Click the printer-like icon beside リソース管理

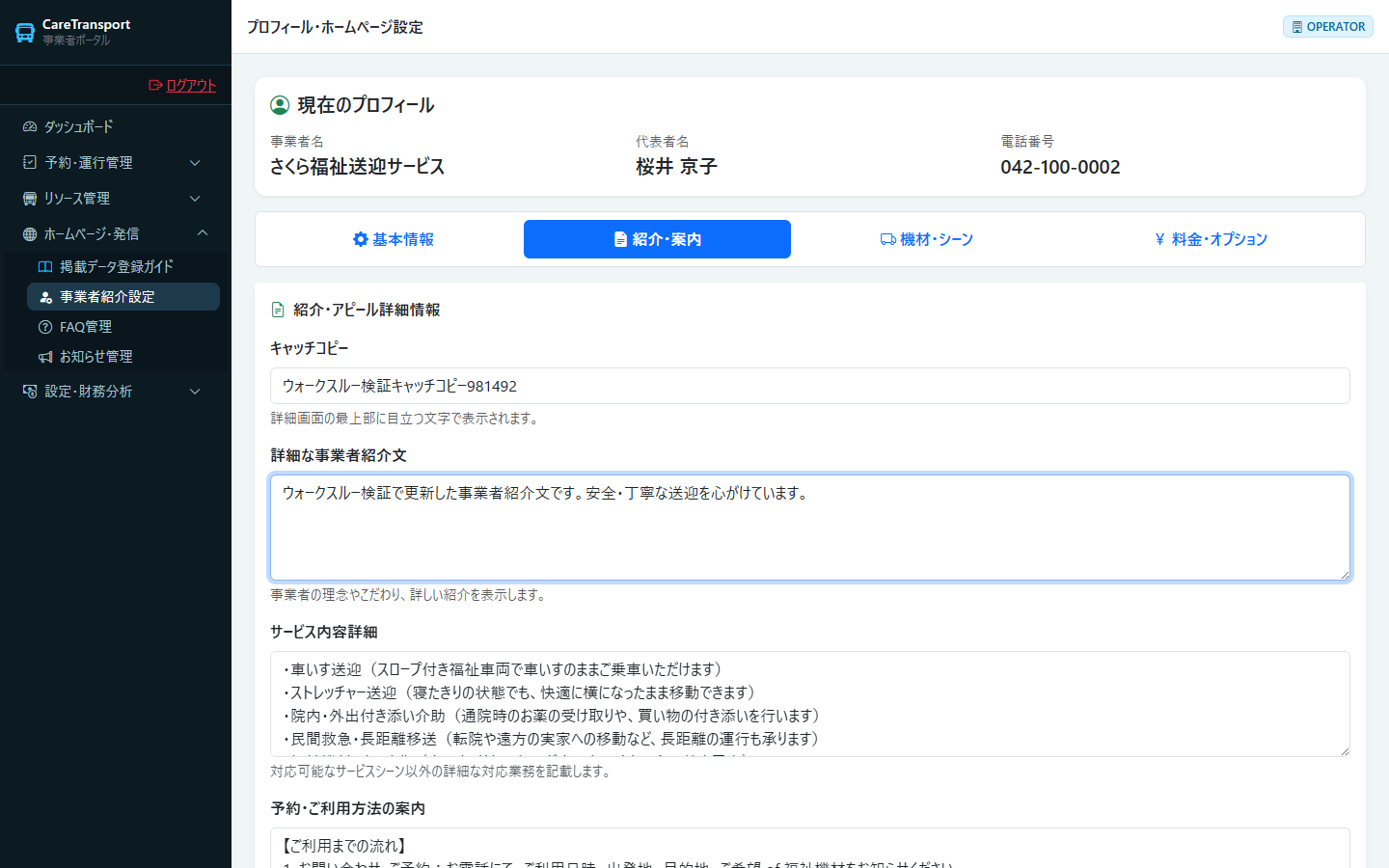click(30, 199)
